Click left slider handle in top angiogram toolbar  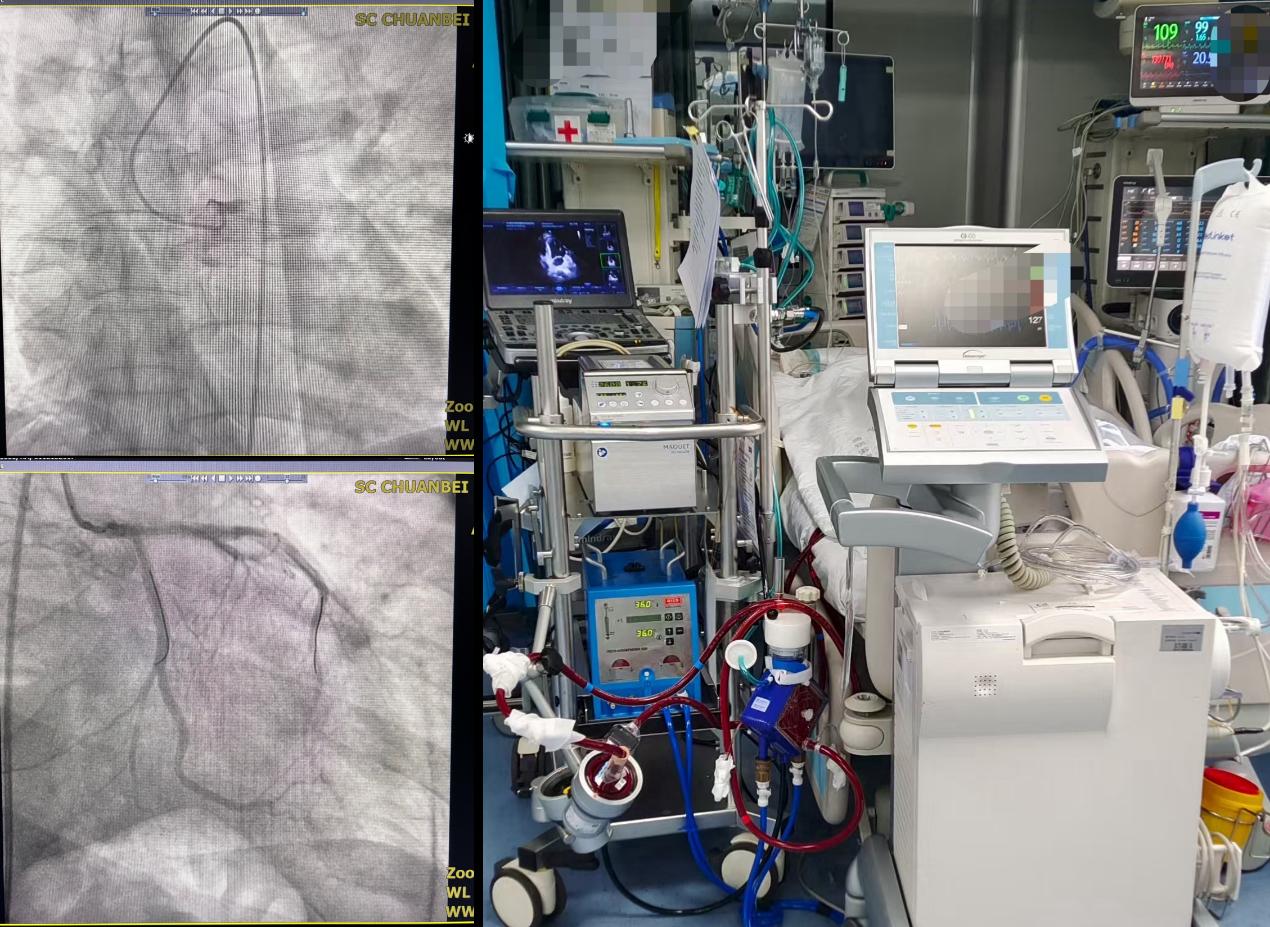tap(154, 13)
